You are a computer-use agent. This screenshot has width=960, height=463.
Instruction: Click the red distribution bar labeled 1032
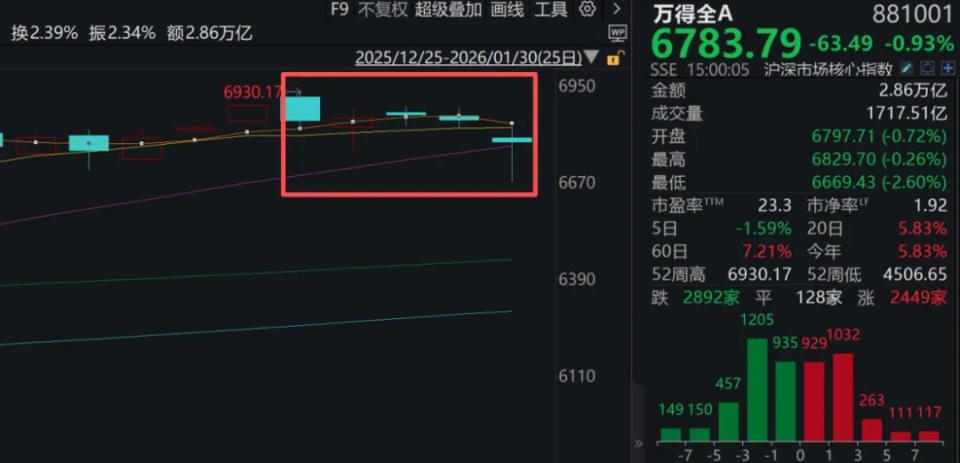click(843, 398)
